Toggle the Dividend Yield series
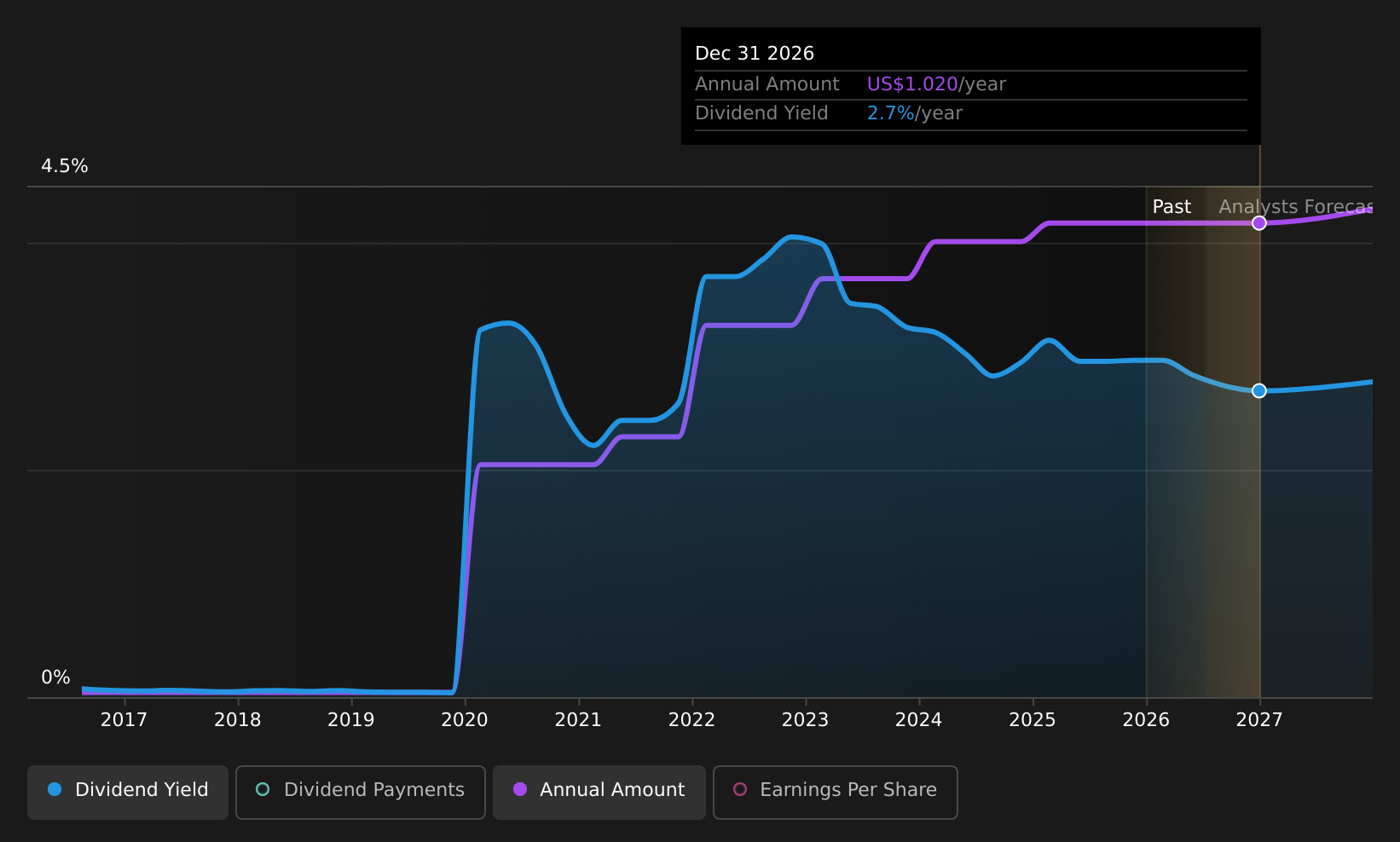 click(x=128, y=792)
